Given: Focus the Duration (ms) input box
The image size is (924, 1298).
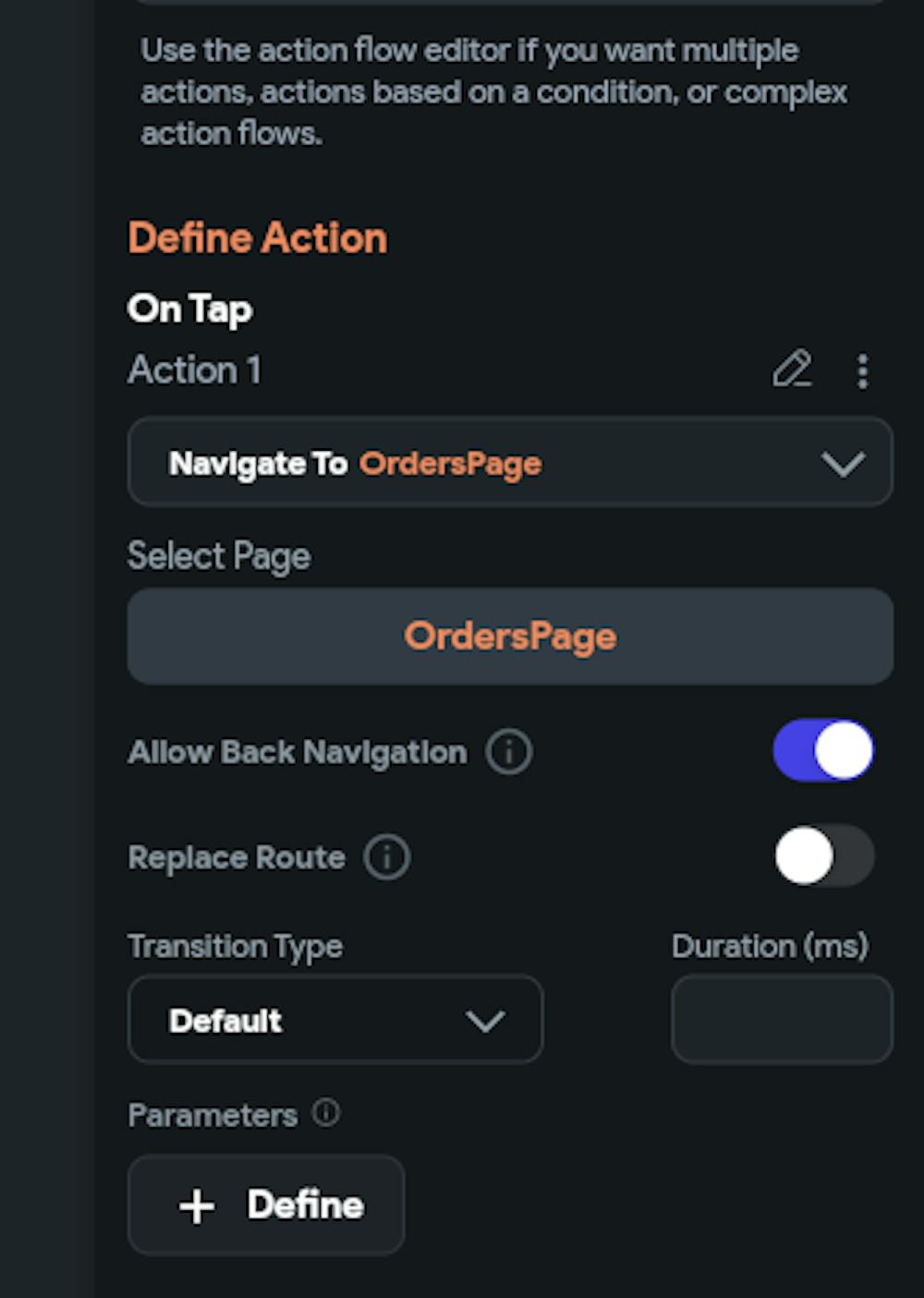Looking at the screenshot, I should click(782, 1020).
